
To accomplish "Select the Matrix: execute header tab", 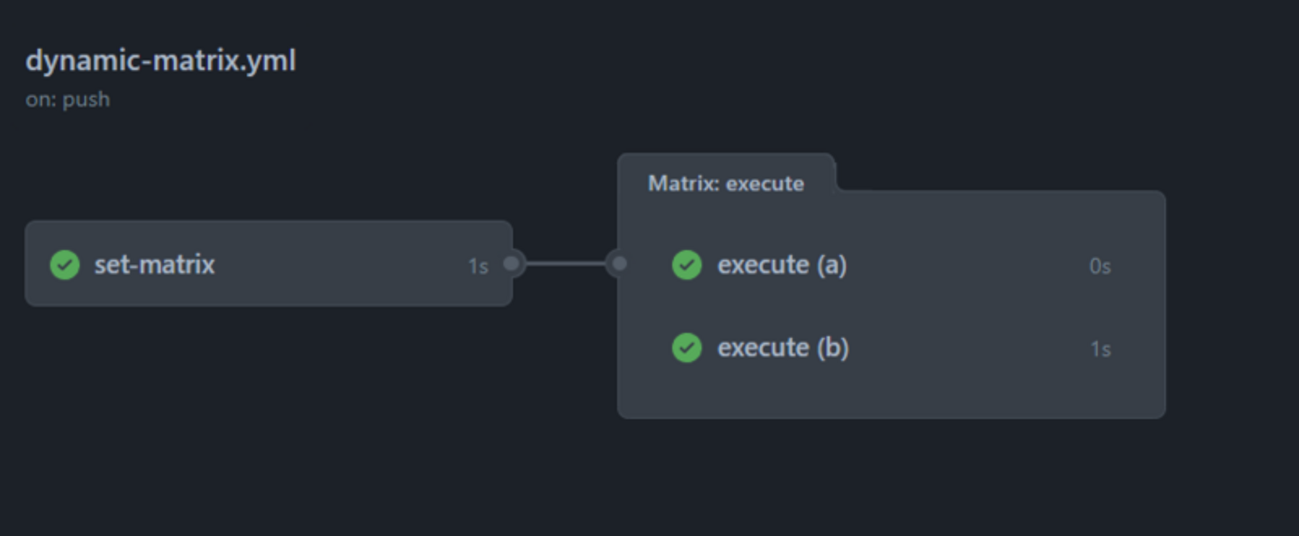I will tap(726, 183).
